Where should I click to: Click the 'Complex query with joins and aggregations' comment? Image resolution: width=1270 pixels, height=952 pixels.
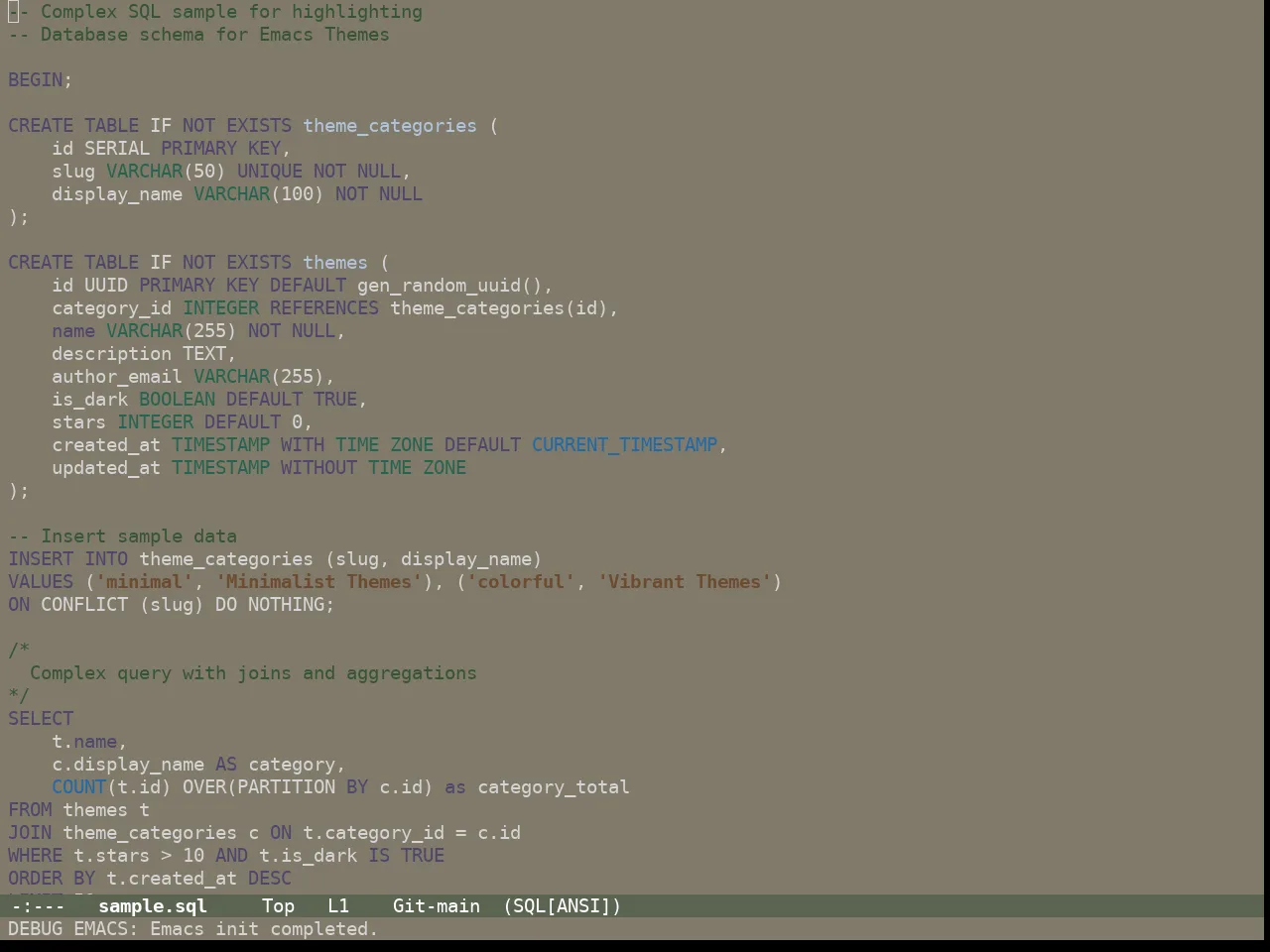click(253, 673)
